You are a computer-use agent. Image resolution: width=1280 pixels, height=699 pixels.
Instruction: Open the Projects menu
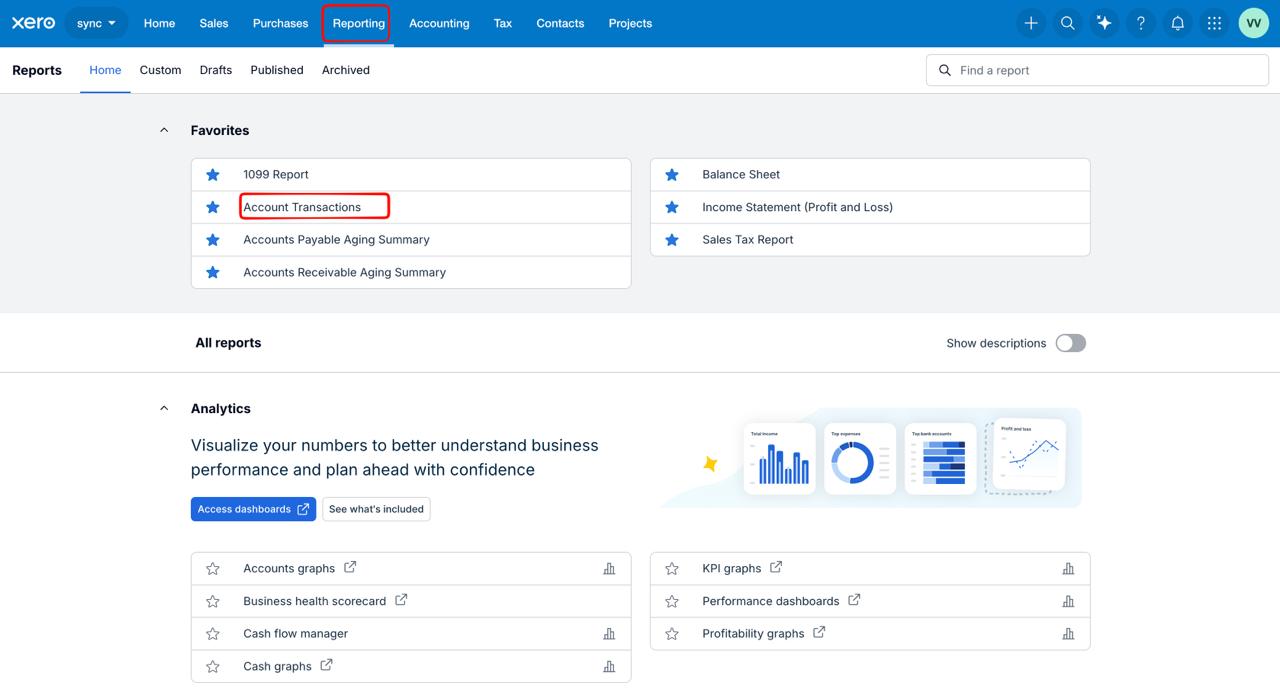coord(630,23)
